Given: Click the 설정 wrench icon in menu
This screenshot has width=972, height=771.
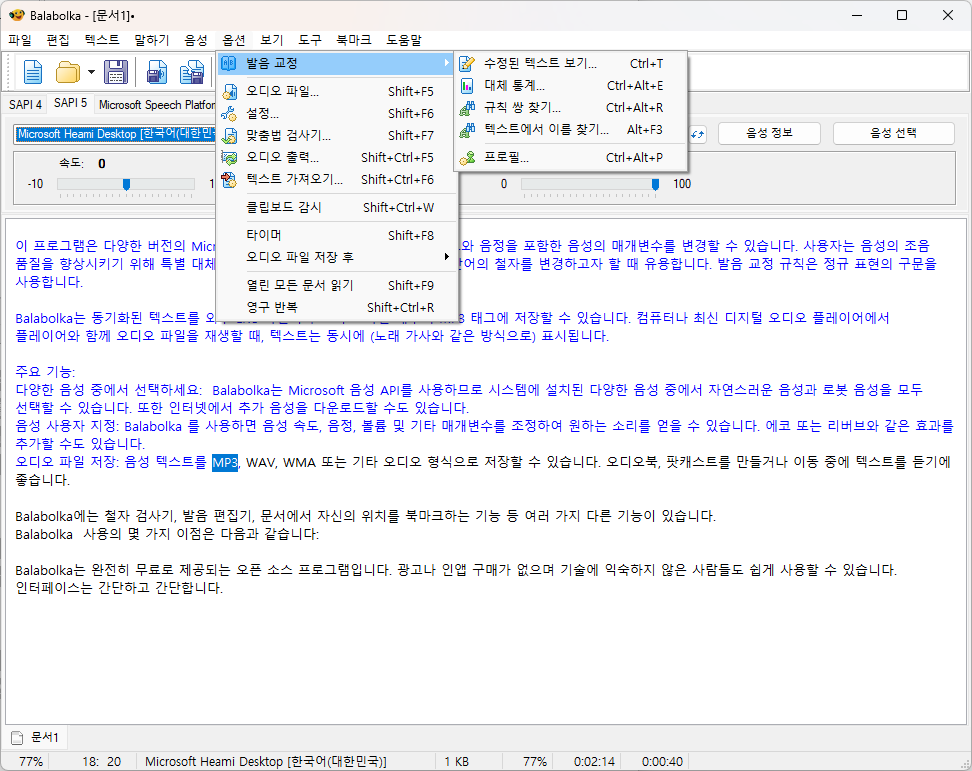Looking at the screenshot, I should 229,113.
